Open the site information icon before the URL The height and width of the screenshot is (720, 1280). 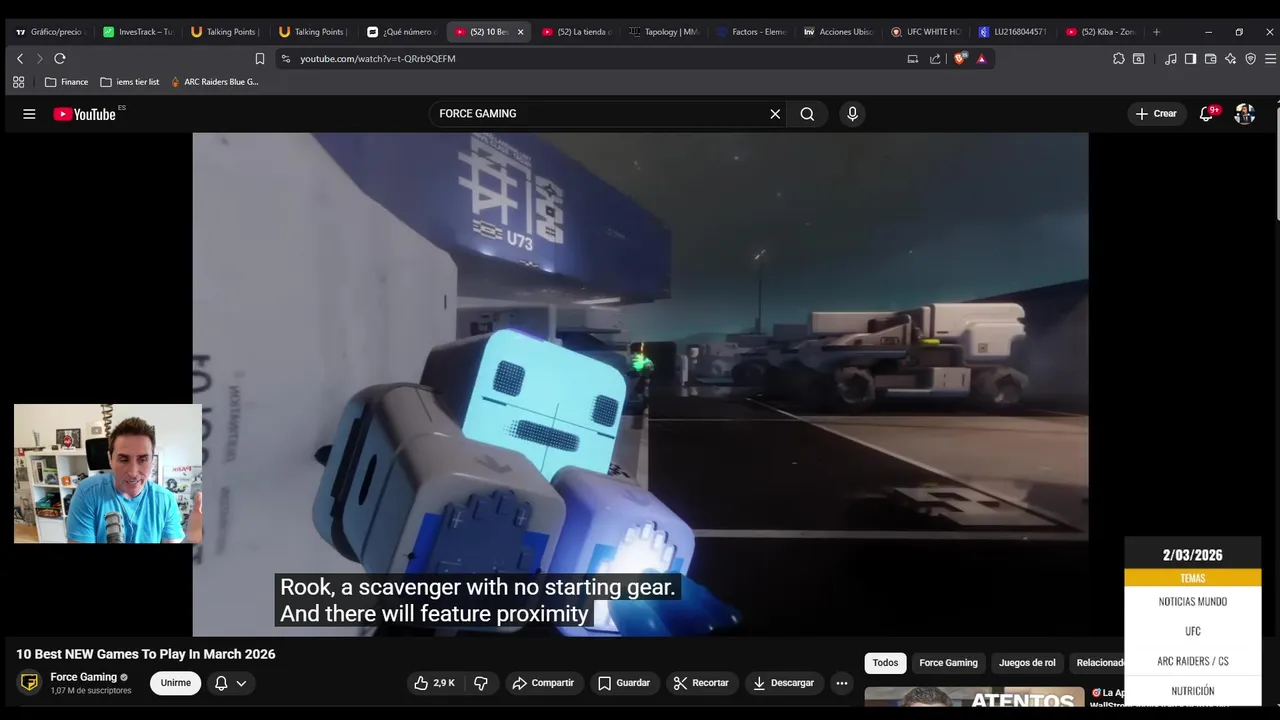coord(286,59)
